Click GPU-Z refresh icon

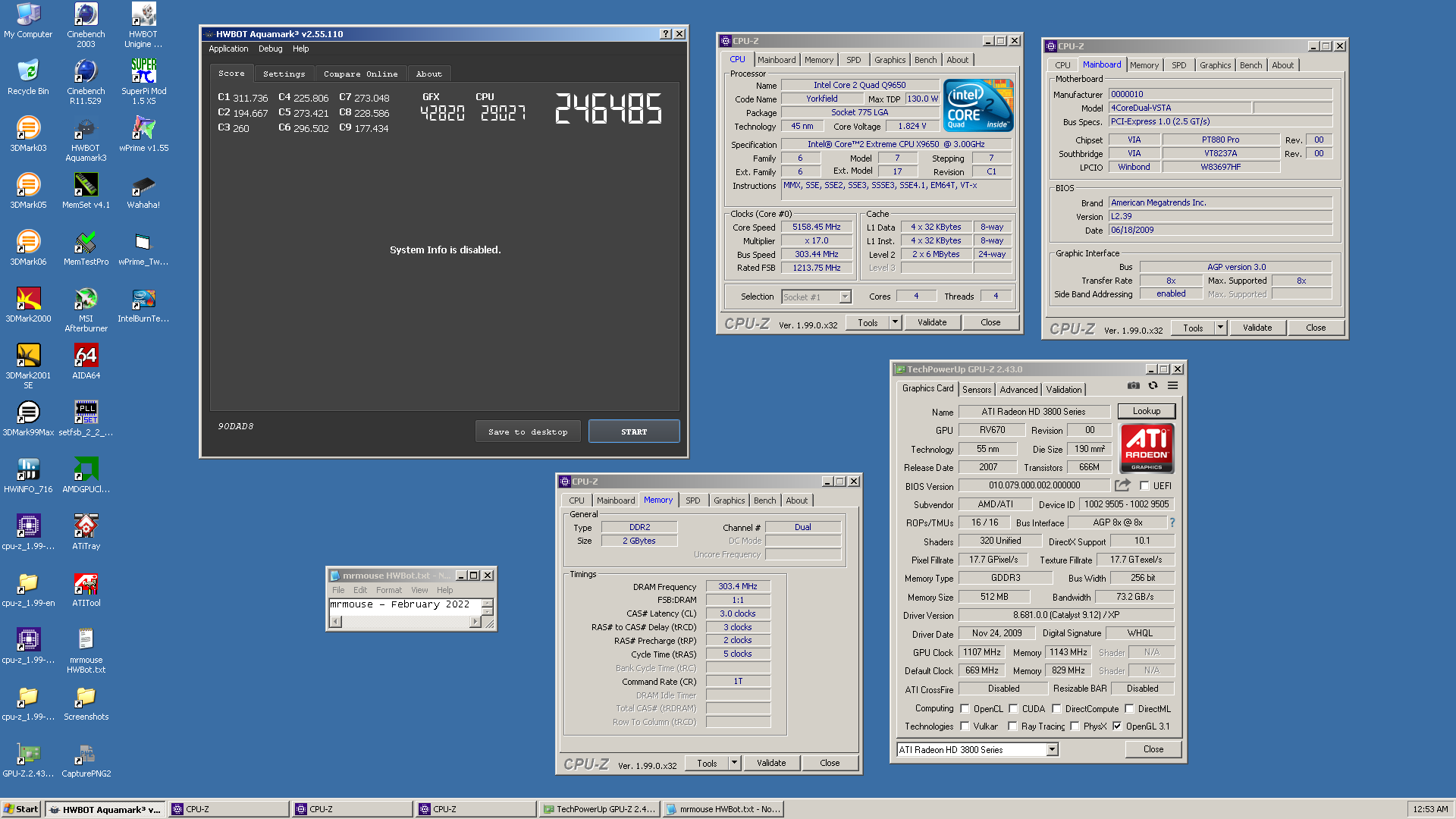tap(1153, 386)
